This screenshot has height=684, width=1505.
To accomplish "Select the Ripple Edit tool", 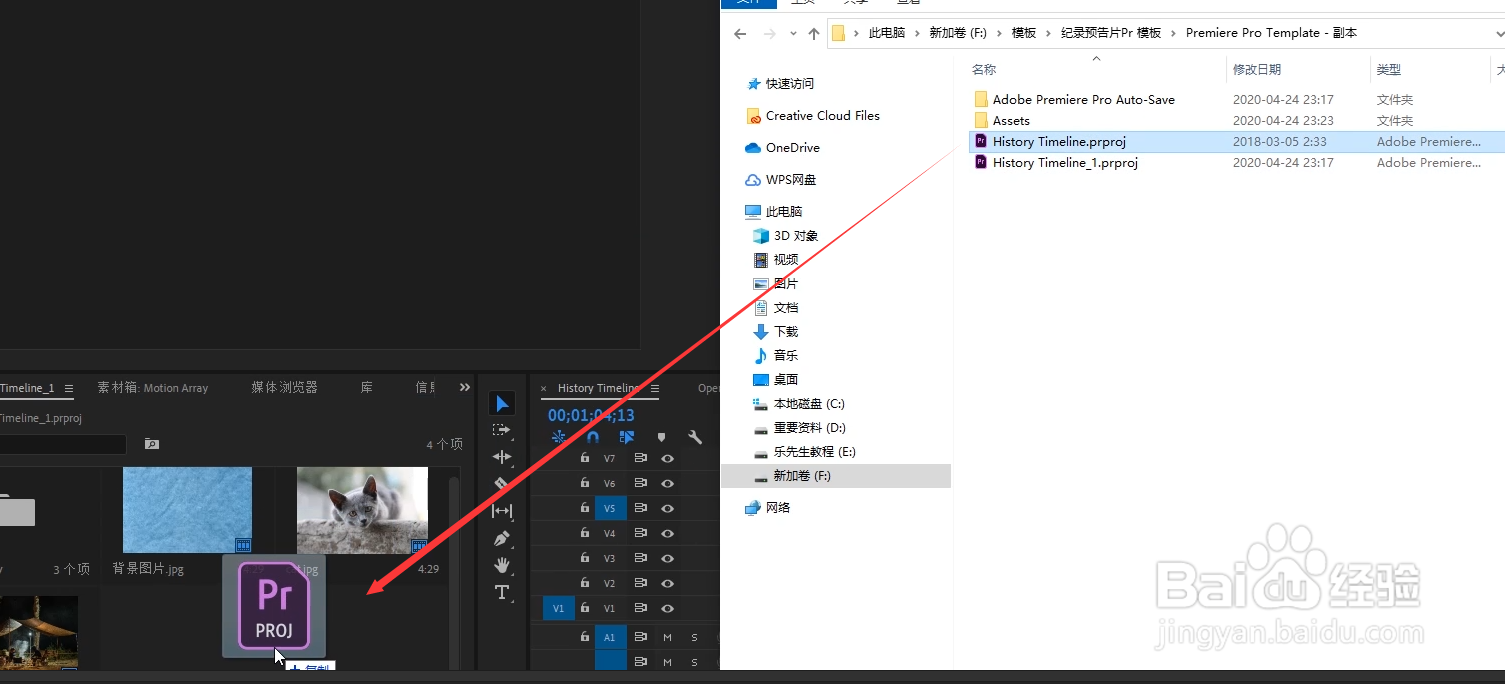I will 502,457.
